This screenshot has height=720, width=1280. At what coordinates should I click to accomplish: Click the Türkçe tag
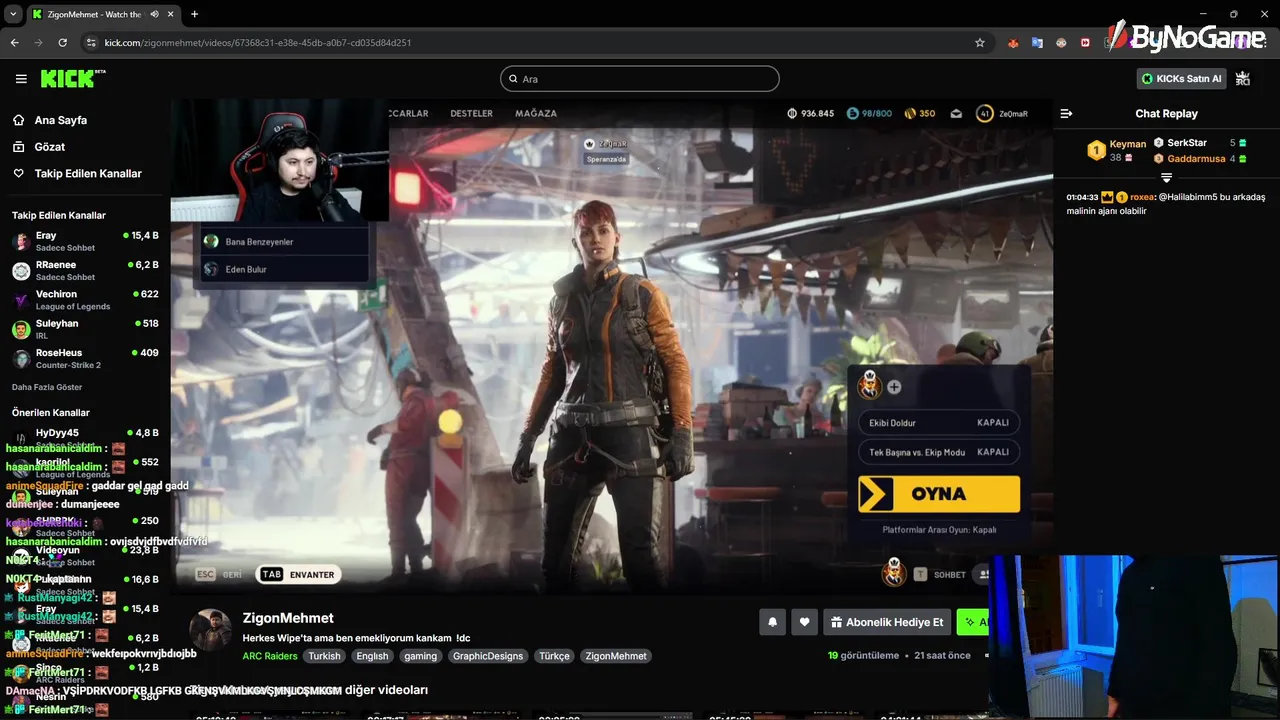[554, 656]
